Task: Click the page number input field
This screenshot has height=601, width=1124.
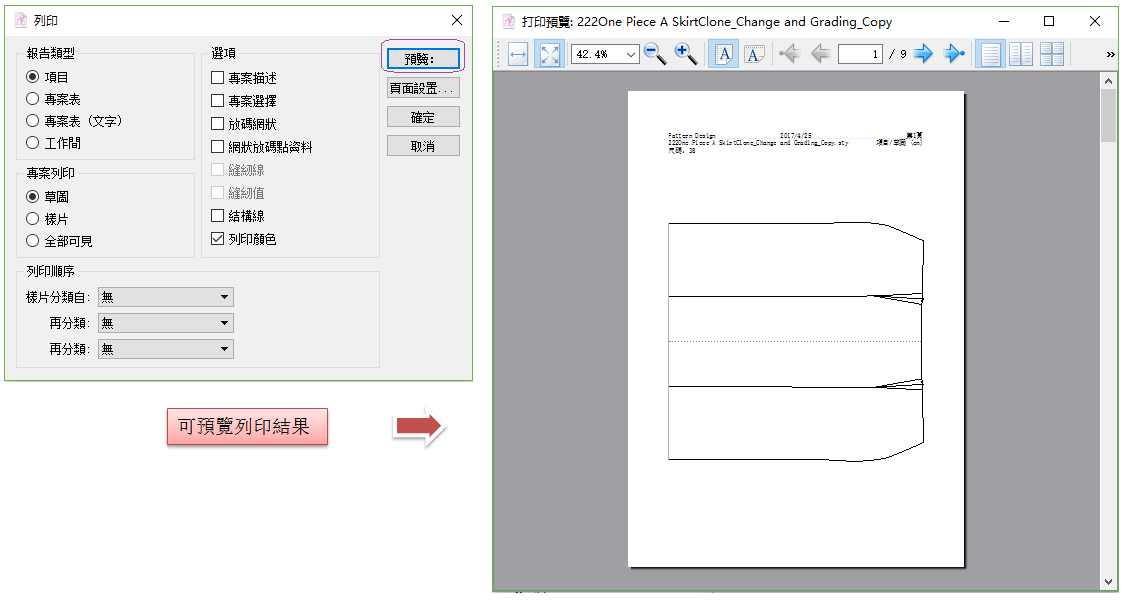Action: tap(859, 54)
